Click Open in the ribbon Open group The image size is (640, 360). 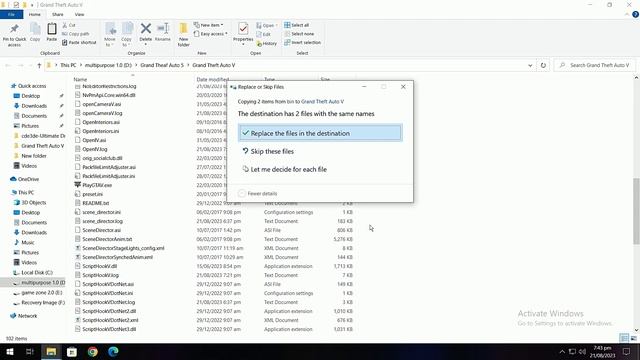(x=267, y=25)
